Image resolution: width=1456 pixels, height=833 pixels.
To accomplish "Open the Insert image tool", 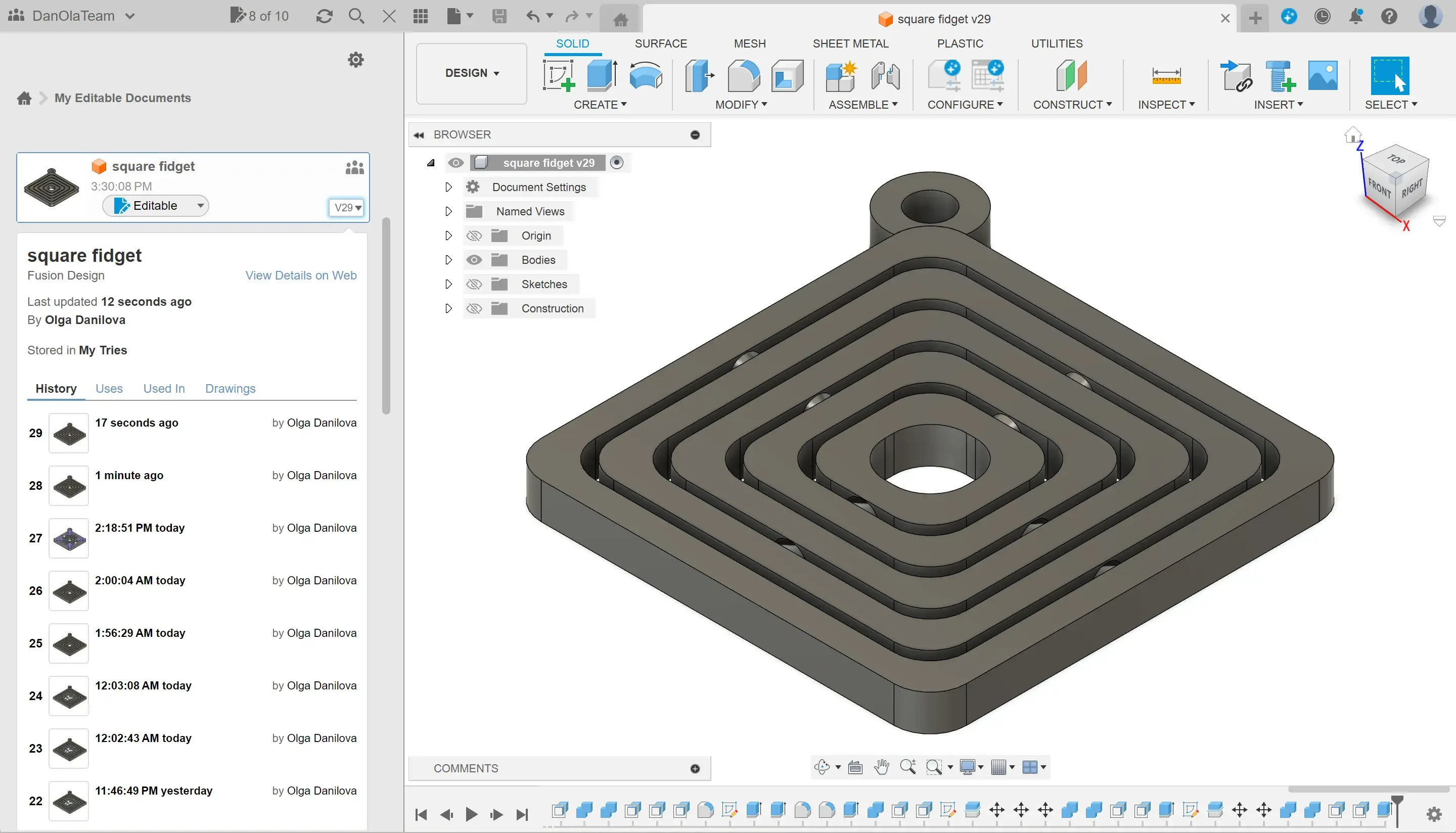I will click(1323, 76).
